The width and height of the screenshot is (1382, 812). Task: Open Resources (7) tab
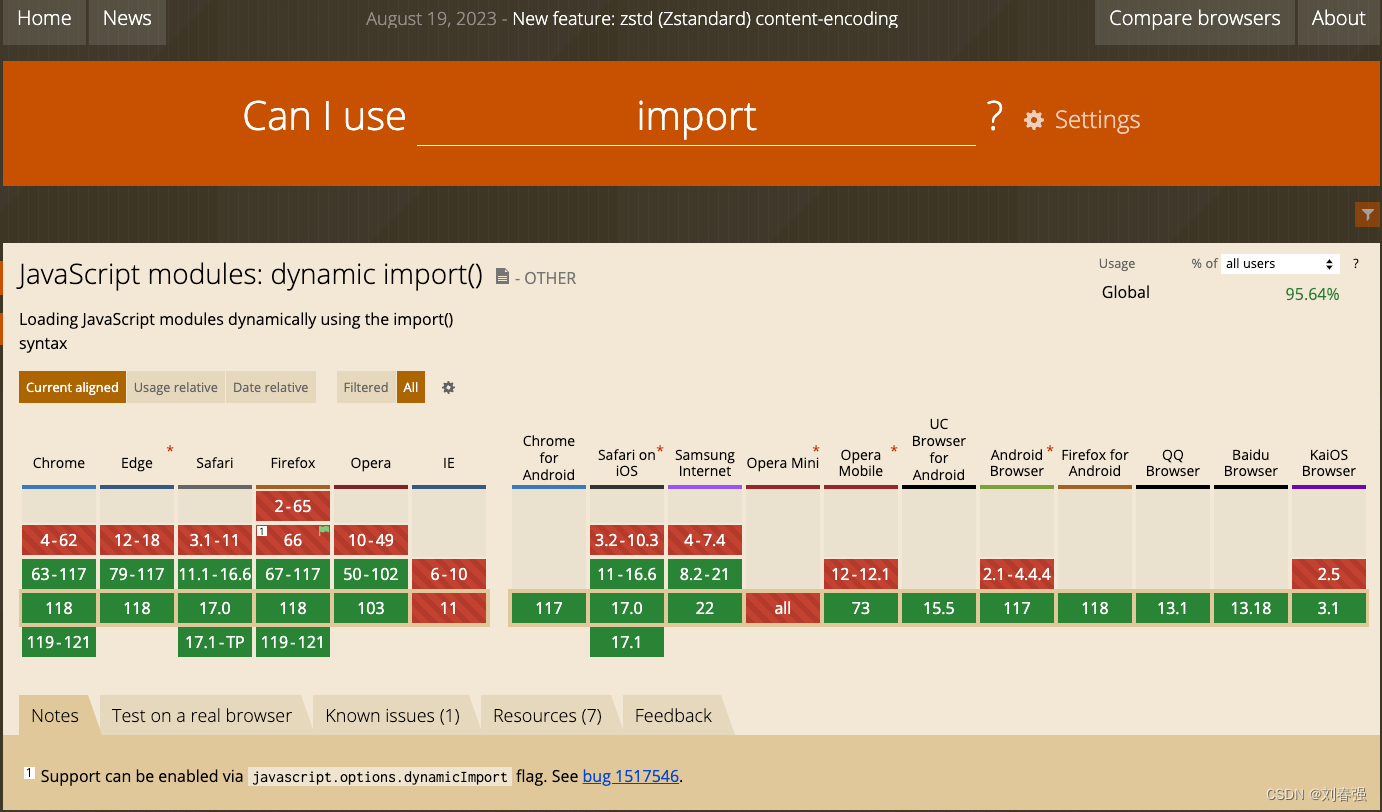547,716
